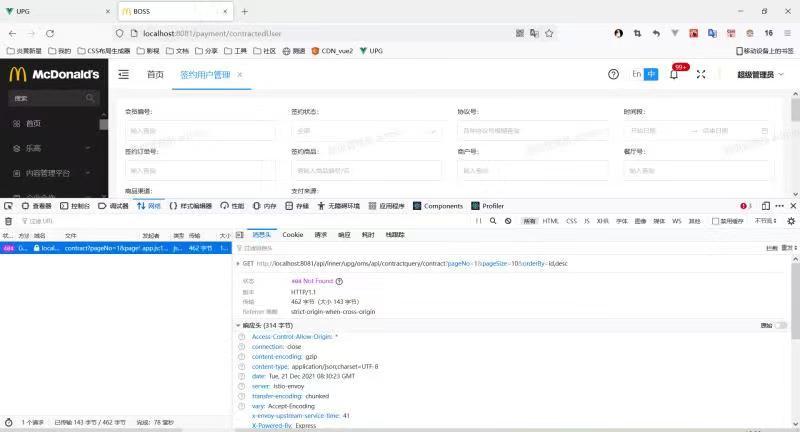Switch to the Request (请求) details tab

tap(320, 235)
